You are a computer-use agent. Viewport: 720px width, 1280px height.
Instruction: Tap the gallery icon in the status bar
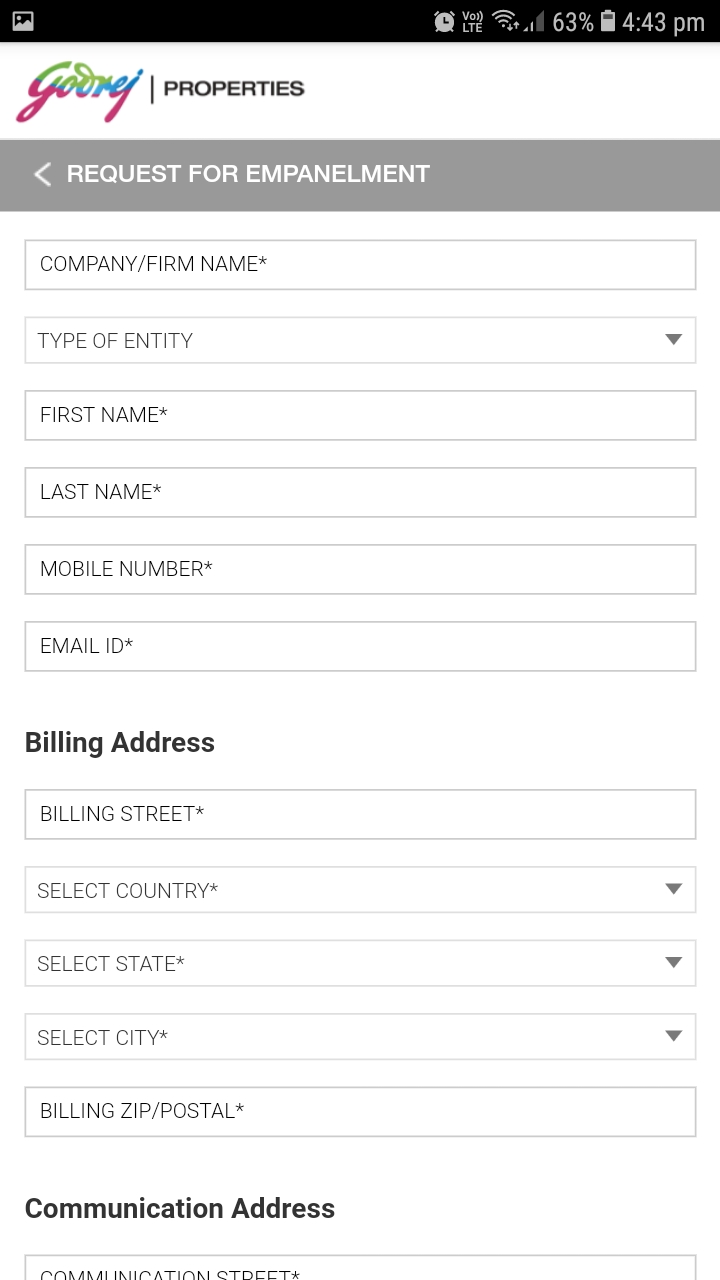click(x=23, y=21)
